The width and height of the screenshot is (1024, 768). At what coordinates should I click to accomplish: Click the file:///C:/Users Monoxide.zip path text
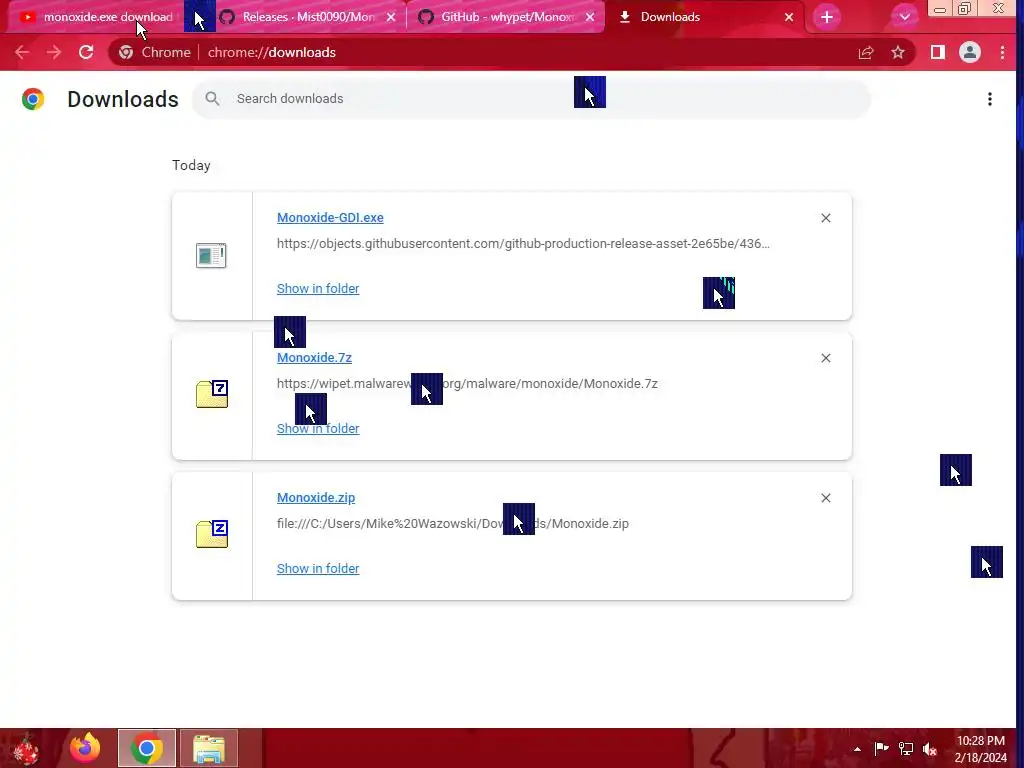[x=453, y=523]
